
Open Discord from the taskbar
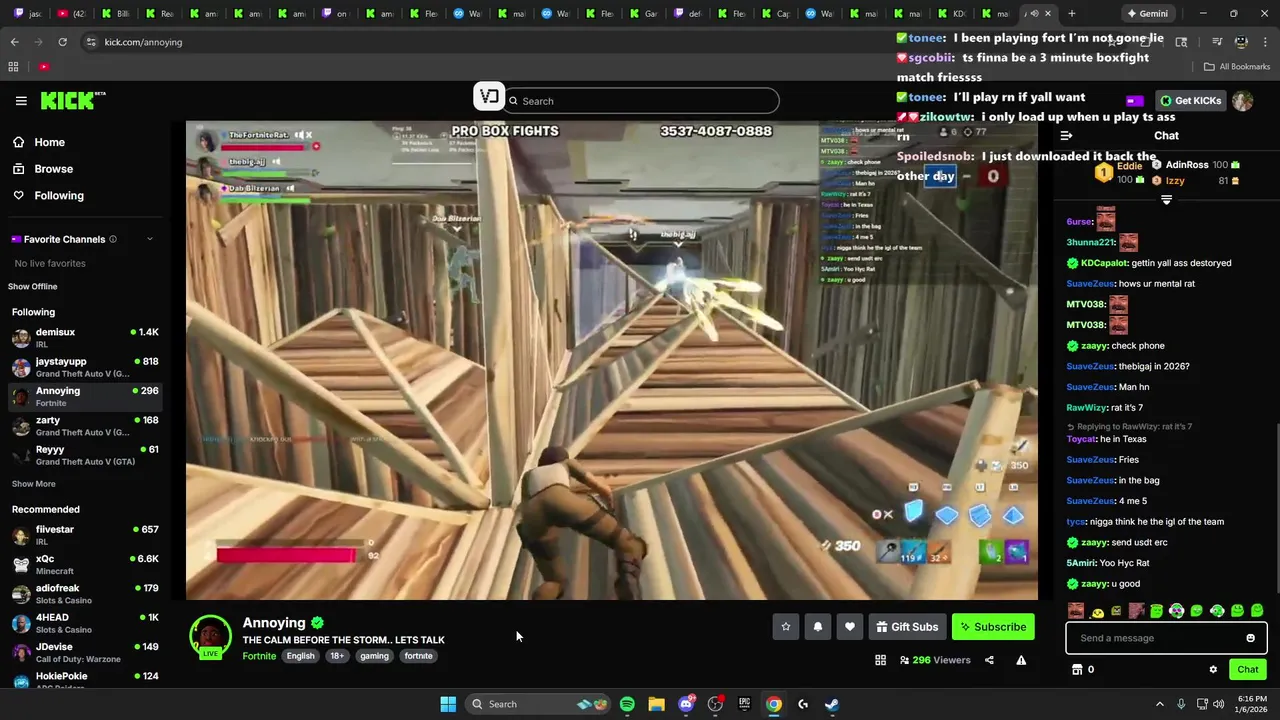click(x=686, y=704)
